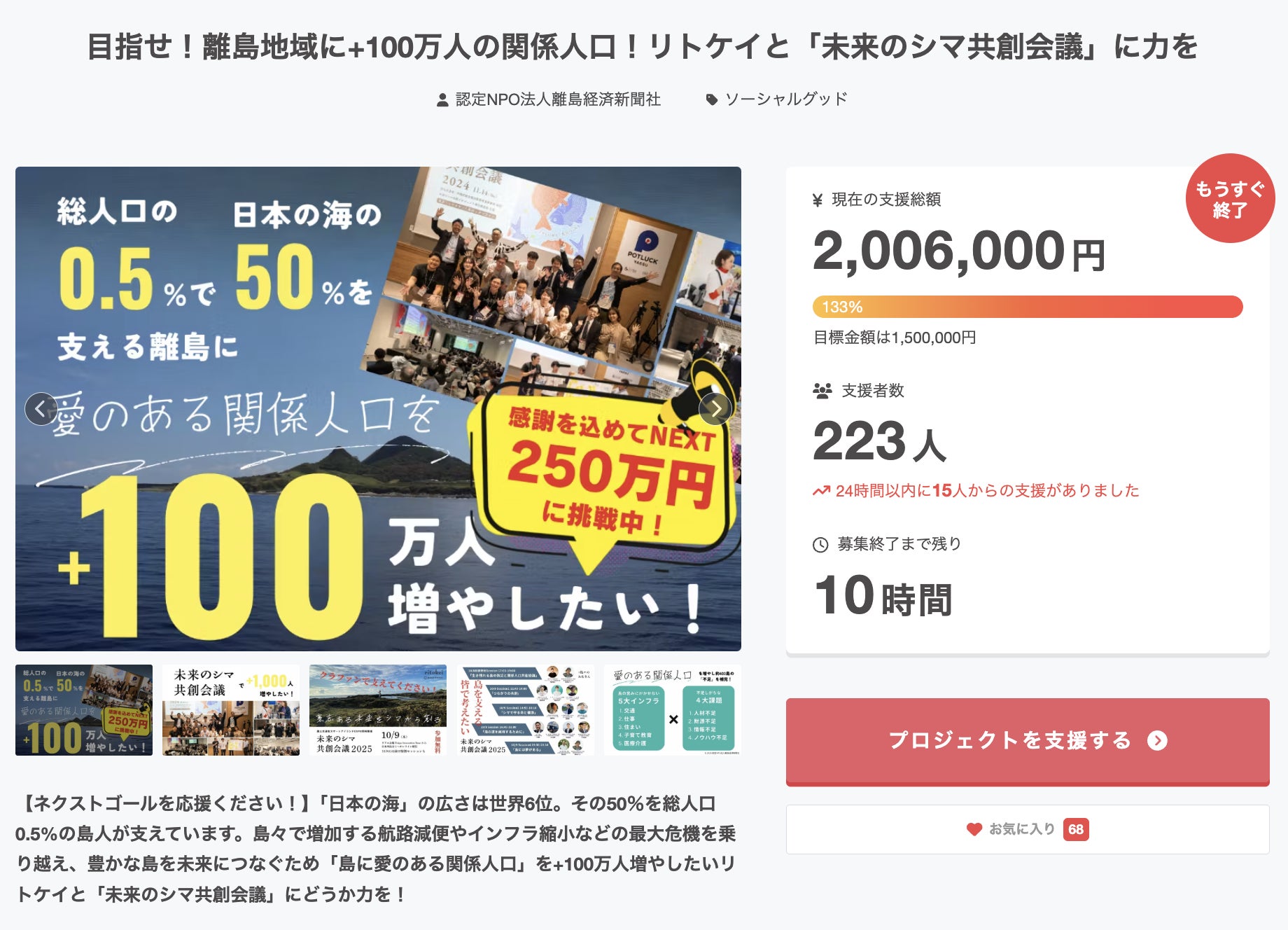Image resolution: width=1288 pixels, height=930 pixels.
Task: Click the yen currency icon
Action: (818, 200)
